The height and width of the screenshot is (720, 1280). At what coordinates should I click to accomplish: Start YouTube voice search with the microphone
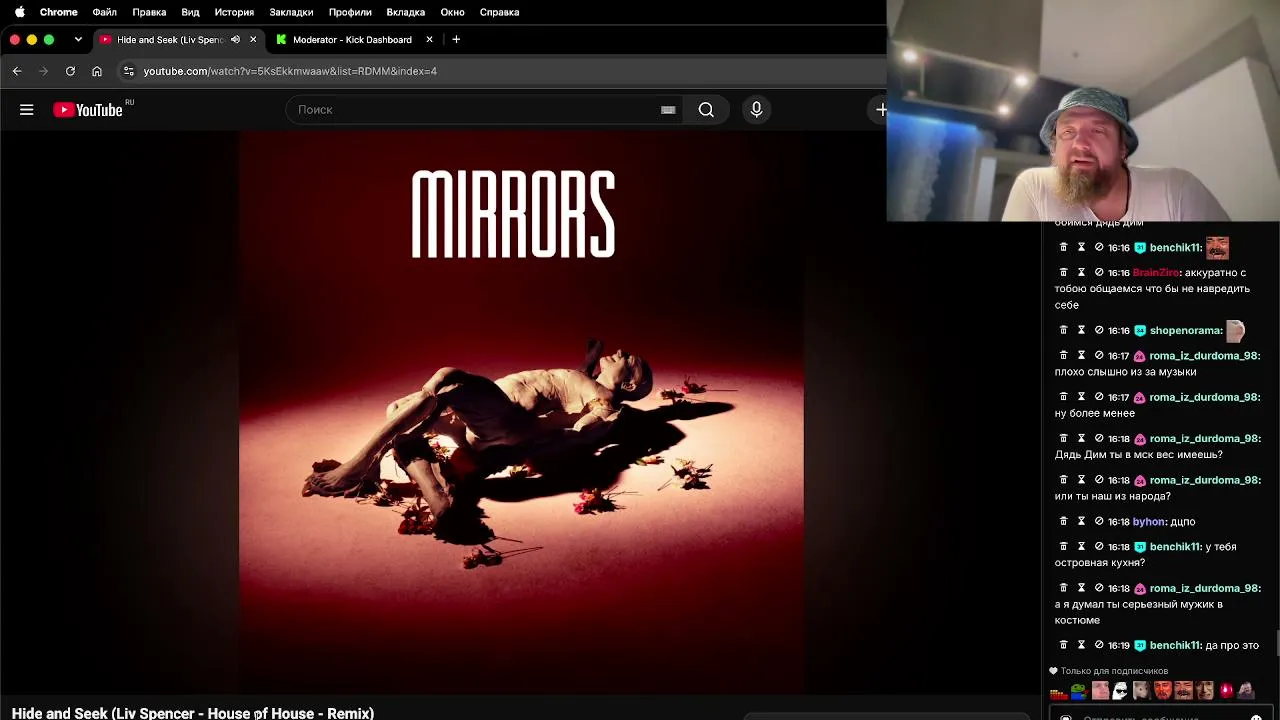point(756,110)
